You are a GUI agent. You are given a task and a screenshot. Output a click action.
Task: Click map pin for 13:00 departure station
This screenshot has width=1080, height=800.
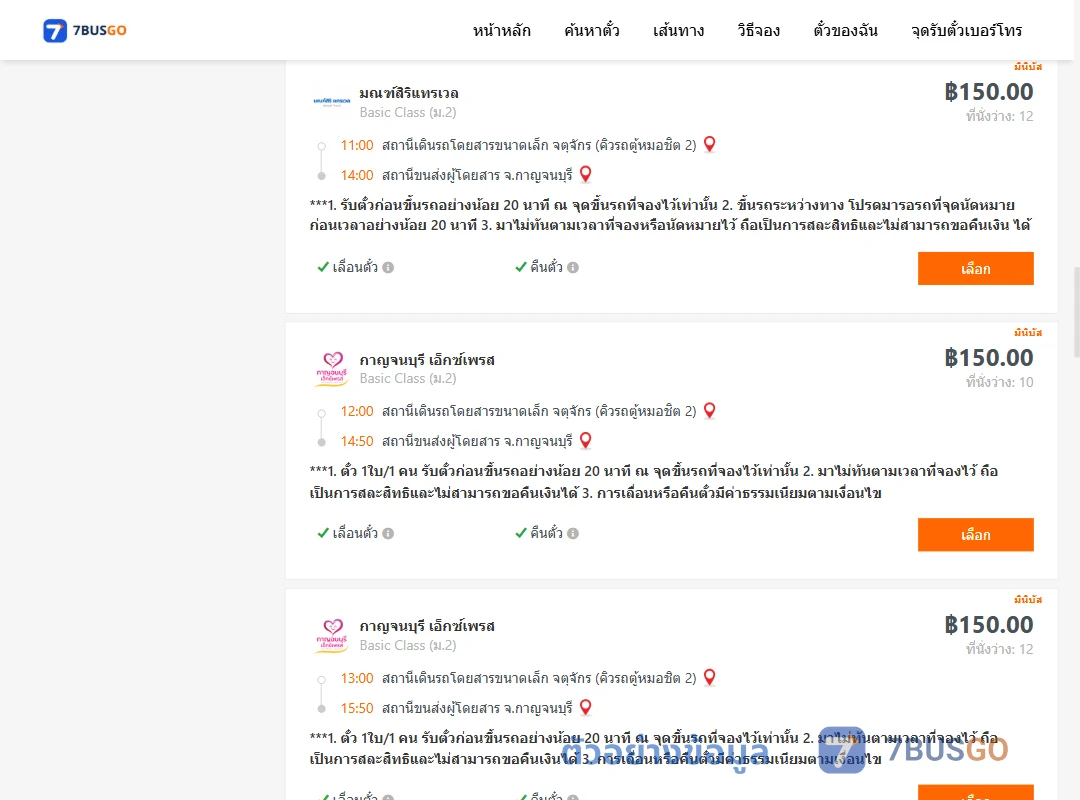(x=709, y=677)
